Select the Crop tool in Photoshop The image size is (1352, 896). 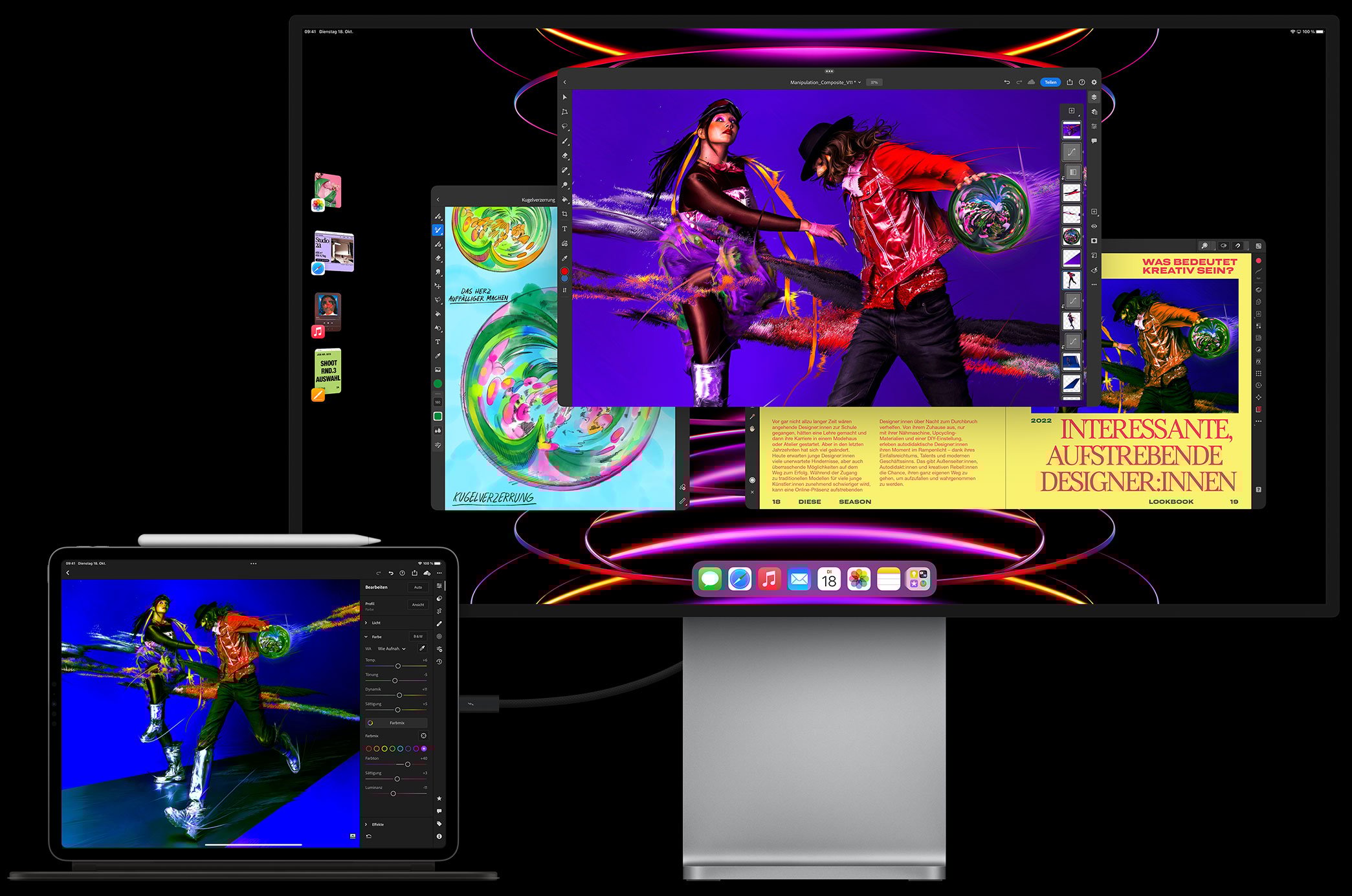564,214
